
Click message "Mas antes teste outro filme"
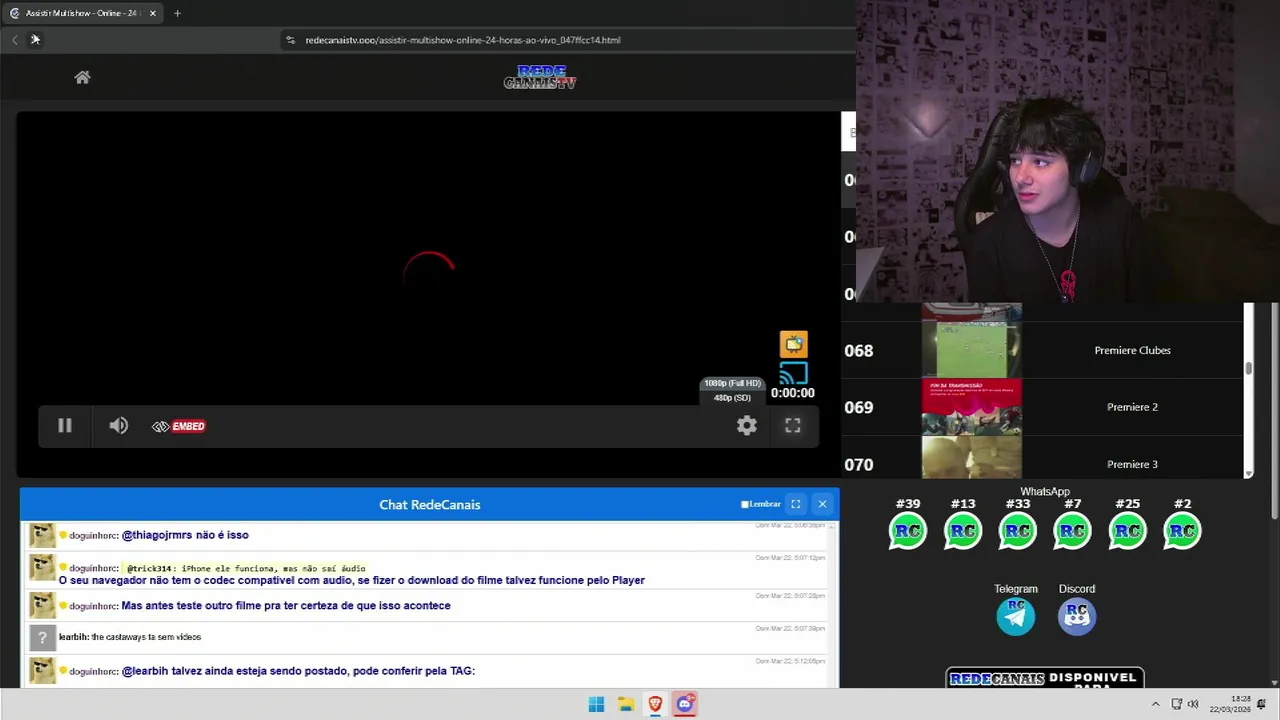tap(286, 605)
